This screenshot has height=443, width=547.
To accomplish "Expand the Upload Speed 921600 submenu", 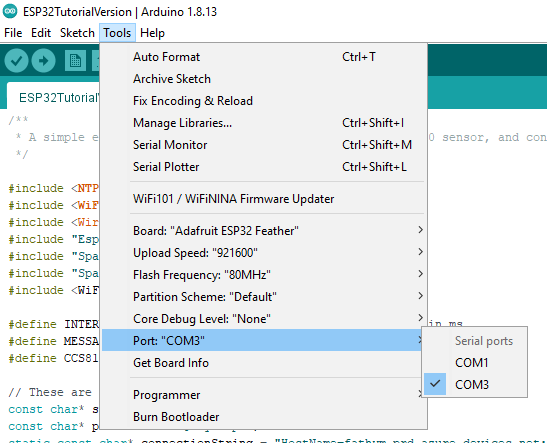I will coord(263,253).
